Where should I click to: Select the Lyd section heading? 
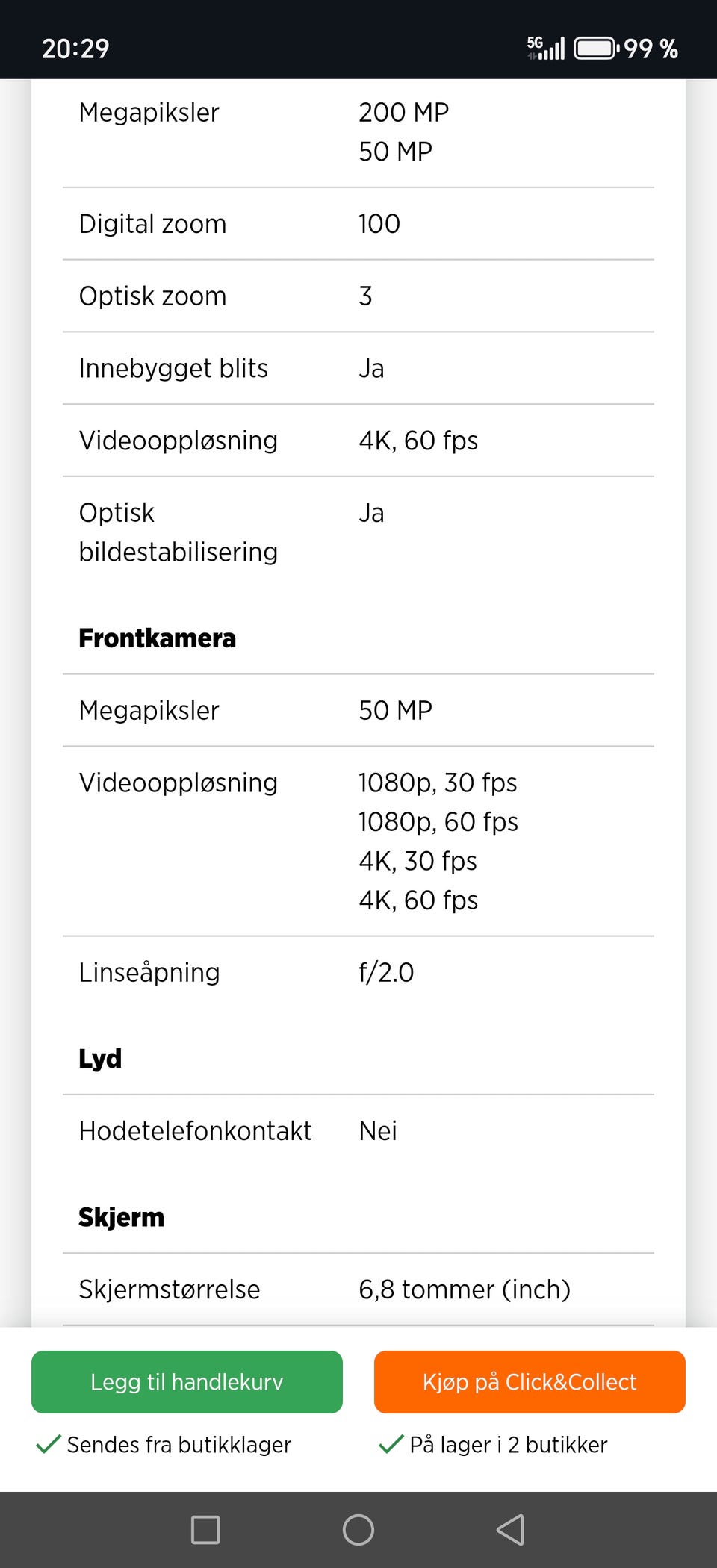[x=100, y=1059]
